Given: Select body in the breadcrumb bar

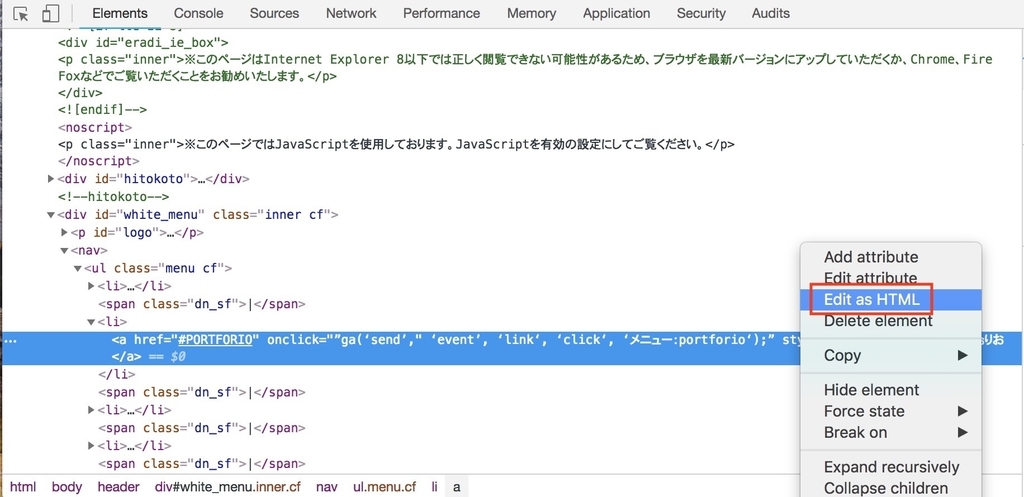Looking at the screenshot, I should [x=67, y=487].
